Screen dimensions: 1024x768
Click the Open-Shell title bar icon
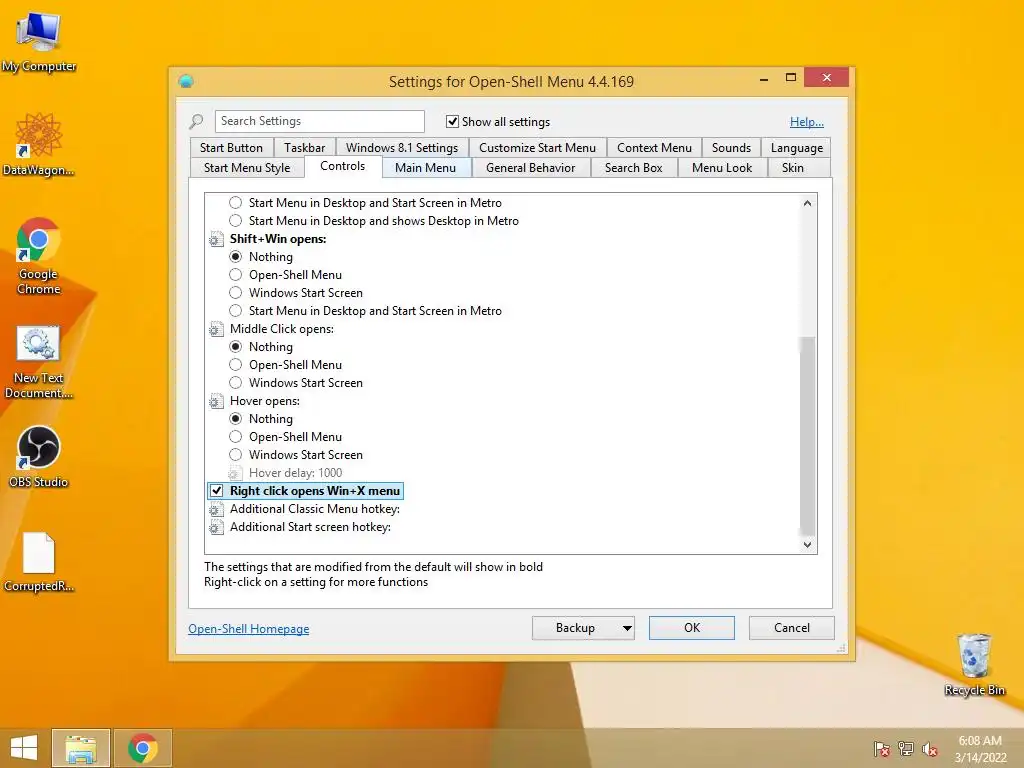[x=186, y=81]
